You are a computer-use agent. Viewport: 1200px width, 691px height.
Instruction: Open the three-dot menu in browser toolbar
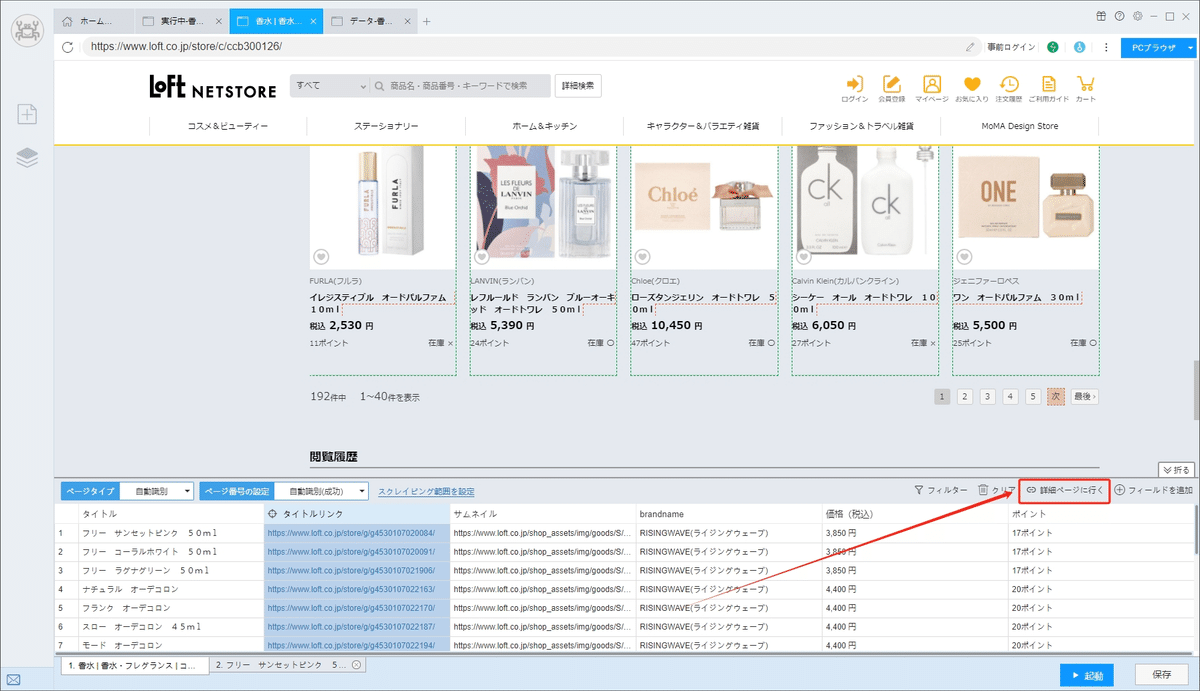(1106, 46)
